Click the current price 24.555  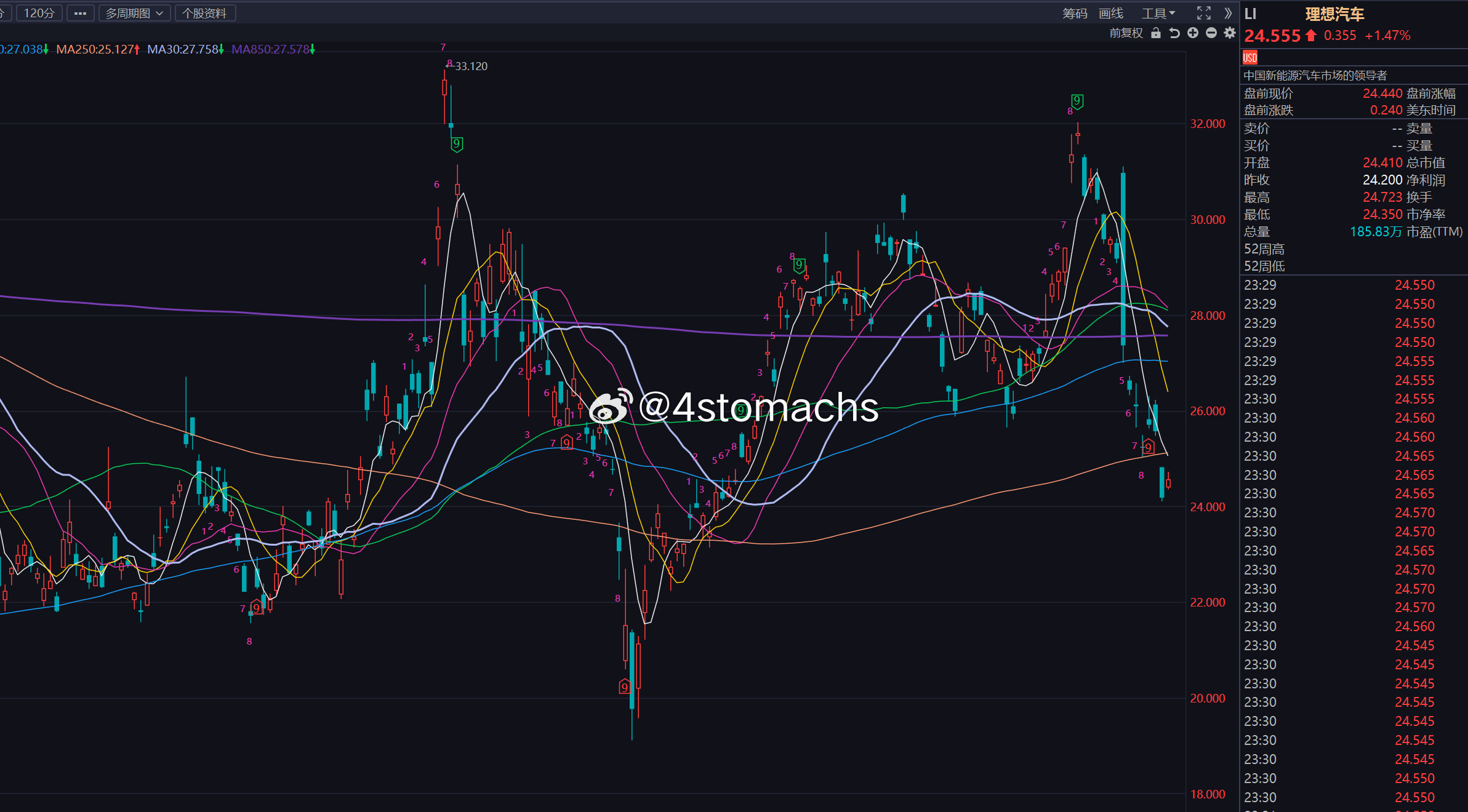1272,36
